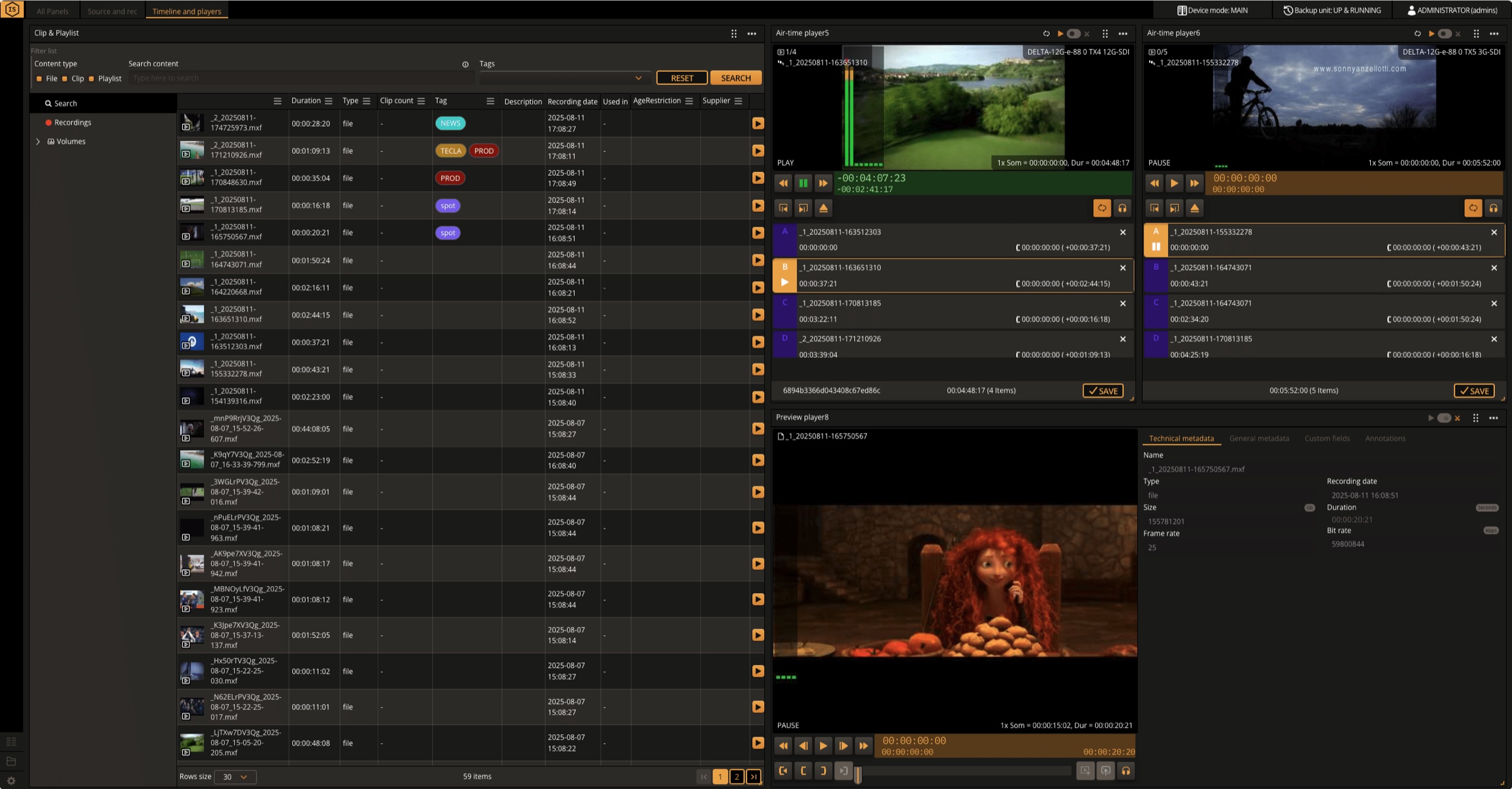This screenshot has height=789, width=1512.
Task: Remove item B from Air-time player6 playlist
Action: tap(1494, 268)
